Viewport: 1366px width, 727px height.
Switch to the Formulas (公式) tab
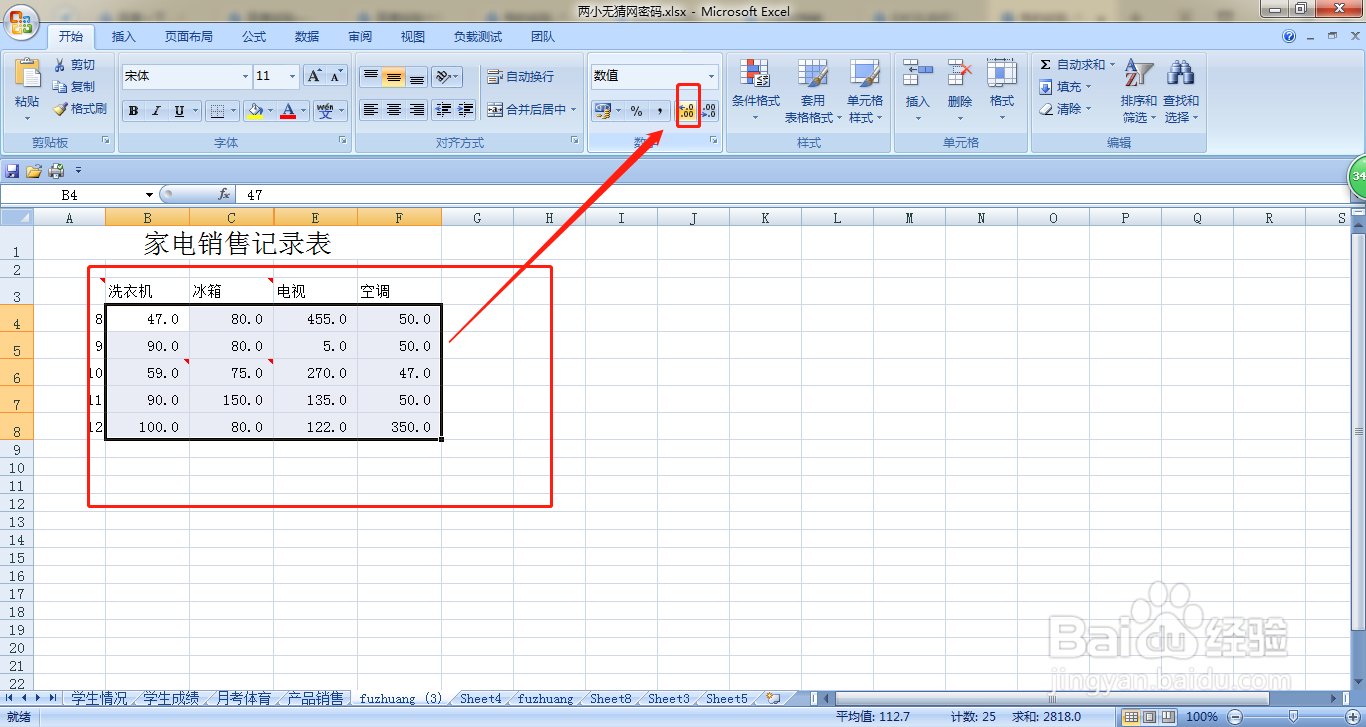point(254,37)
